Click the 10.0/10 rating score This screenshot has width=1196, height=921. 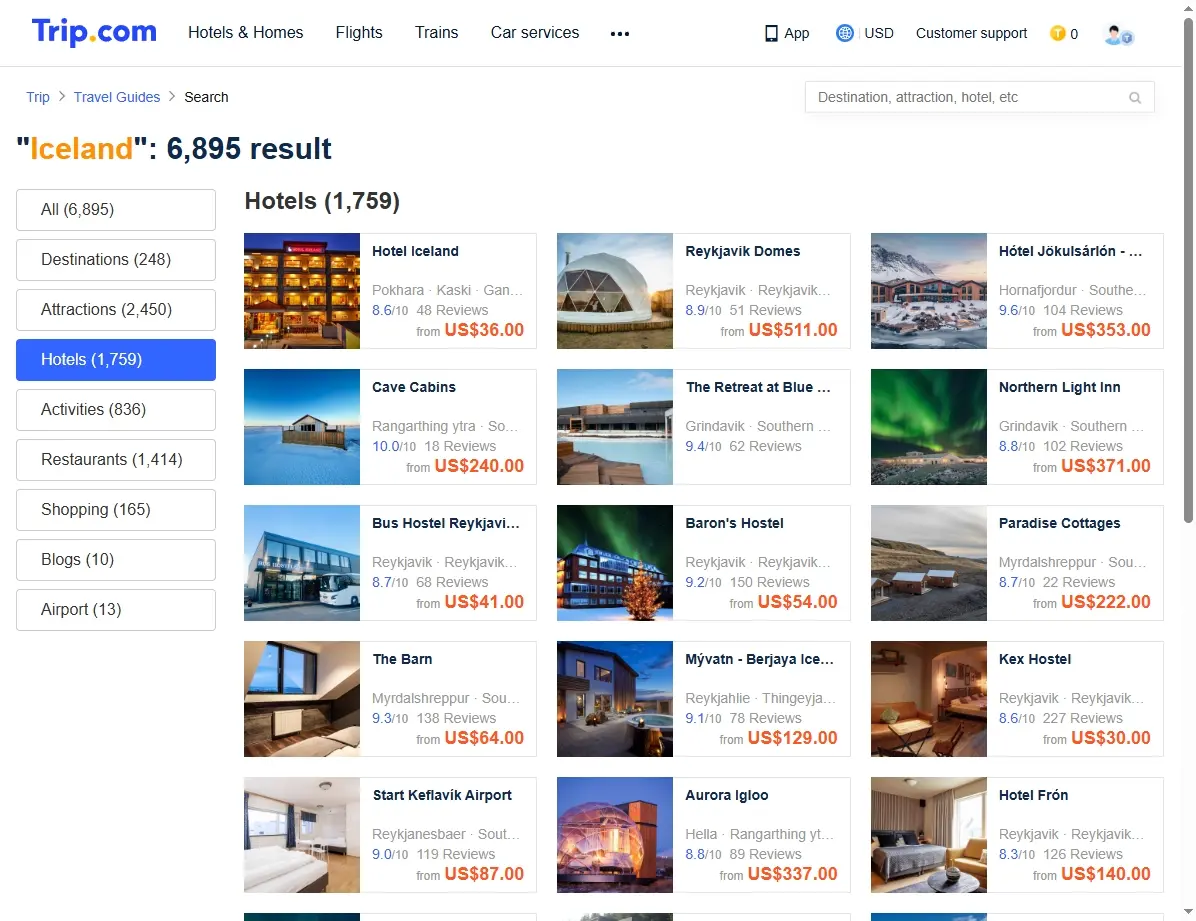click(x=394, y=446)
